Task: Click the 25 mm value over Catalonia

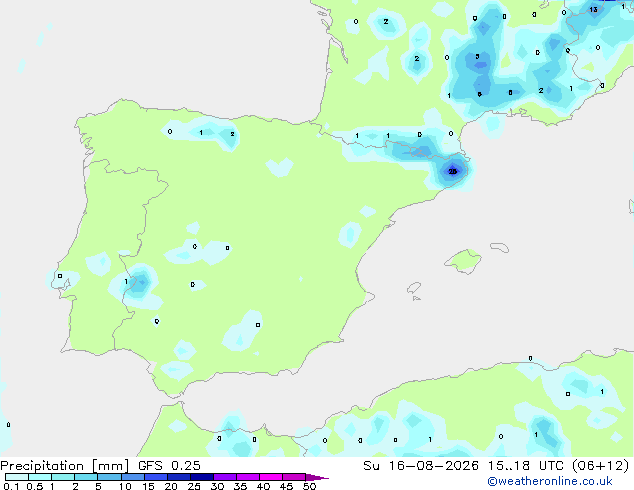Action: click(x=453, y=171)
